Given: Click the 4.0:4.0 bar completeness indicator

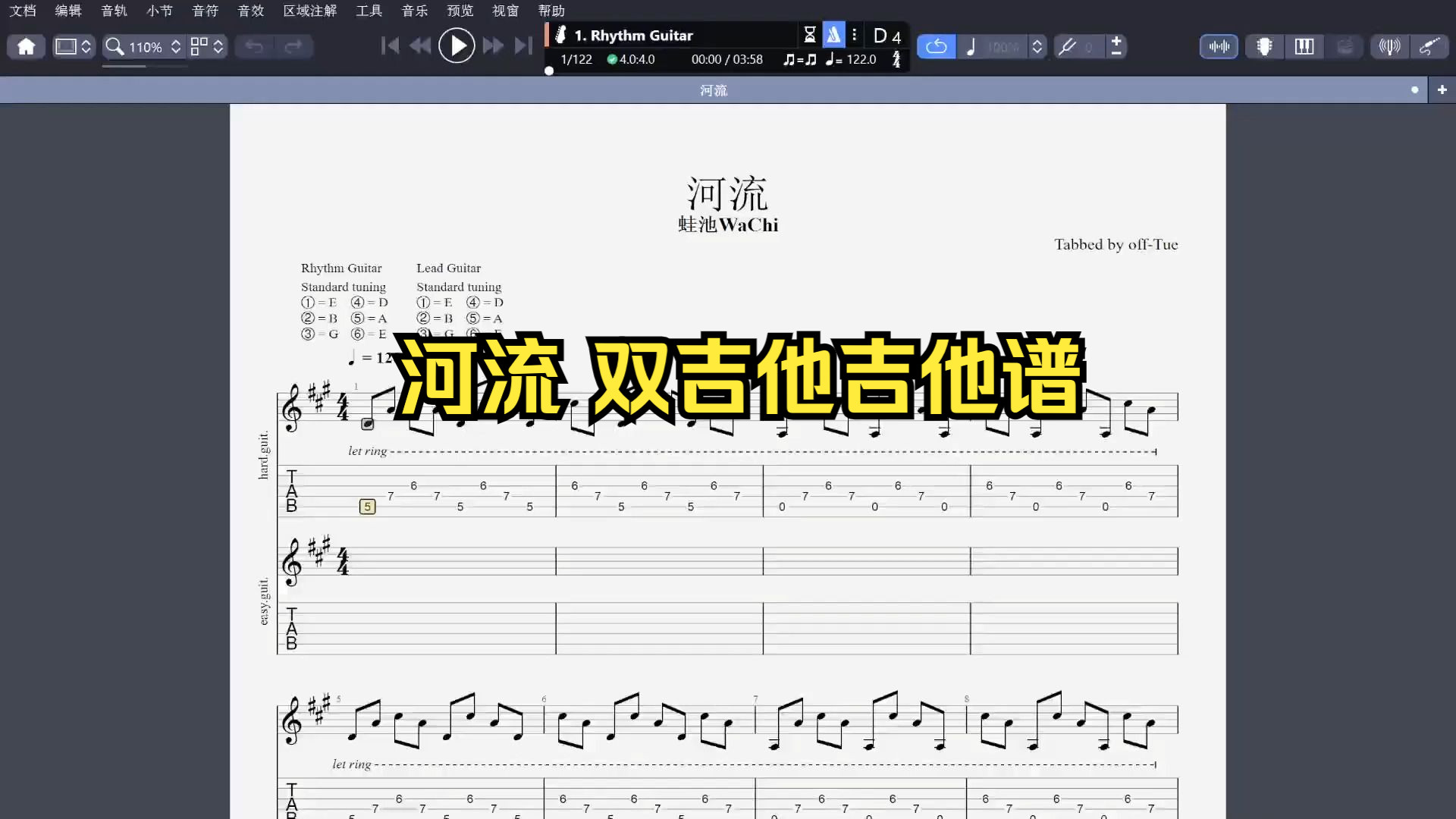Looking at the screenshot, I should pyautogui.click(x=631, y=59).
